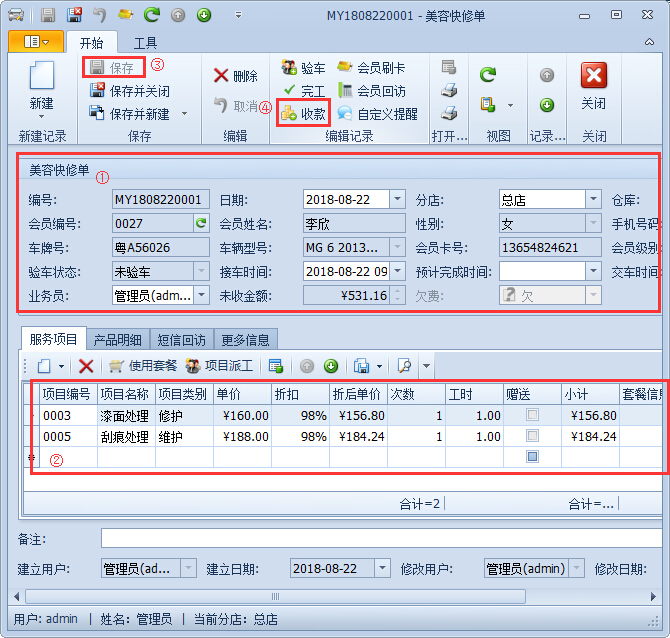
Task: Click the green refresh icon beside 会员编号
Action: pyautogui.click(x=201, y=223)
